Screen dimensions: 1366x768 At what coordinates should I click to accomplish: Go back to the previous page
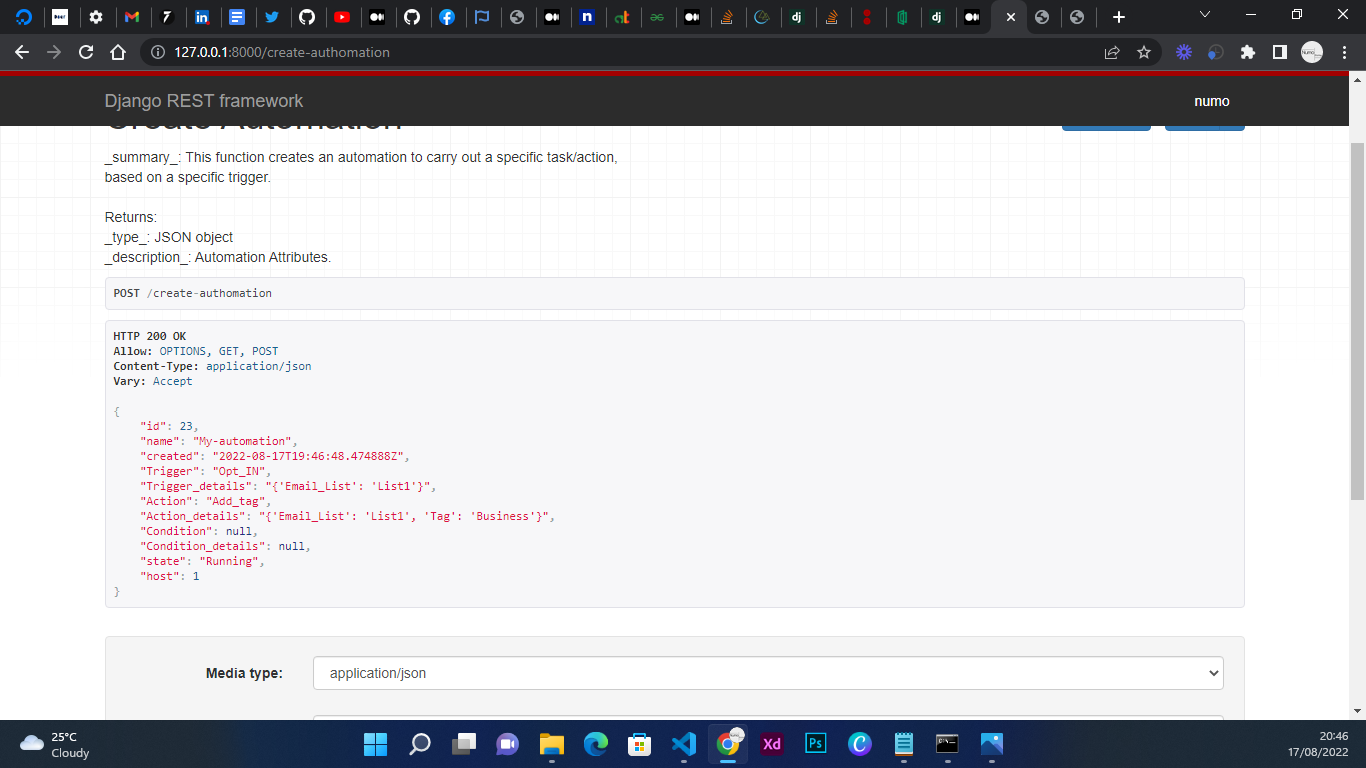pos(22,52)
